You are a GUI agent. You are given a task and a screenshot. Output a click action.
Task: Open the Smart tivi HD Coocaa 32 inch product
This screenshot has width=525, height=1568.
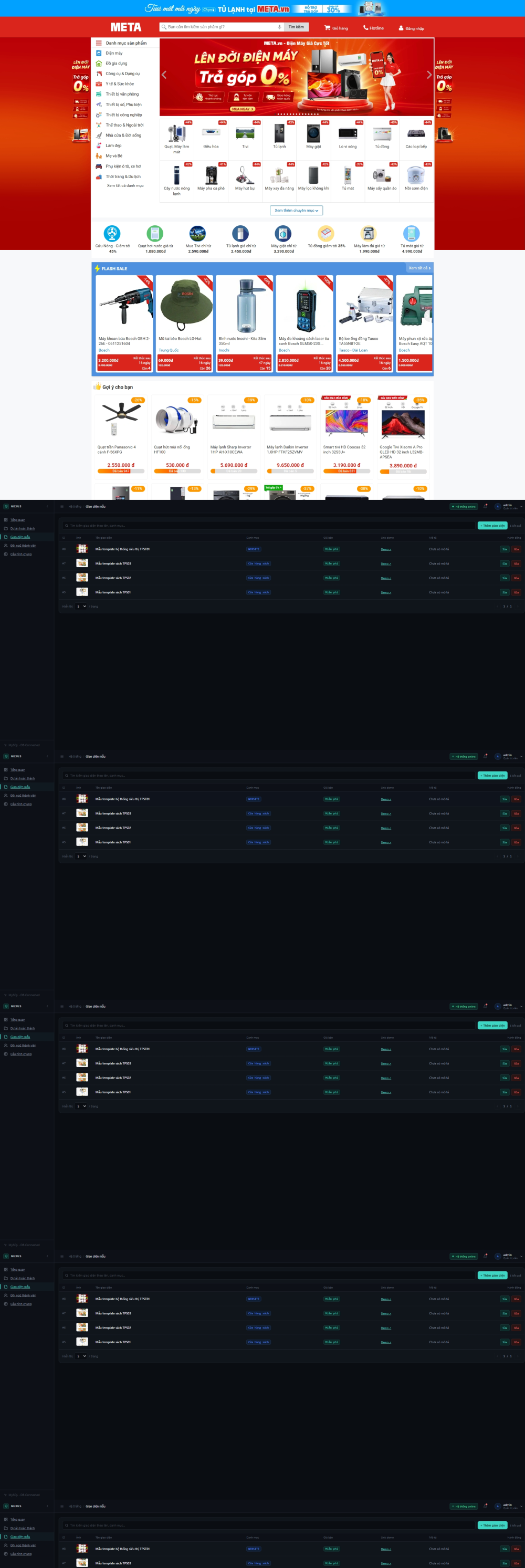(346, 436)
